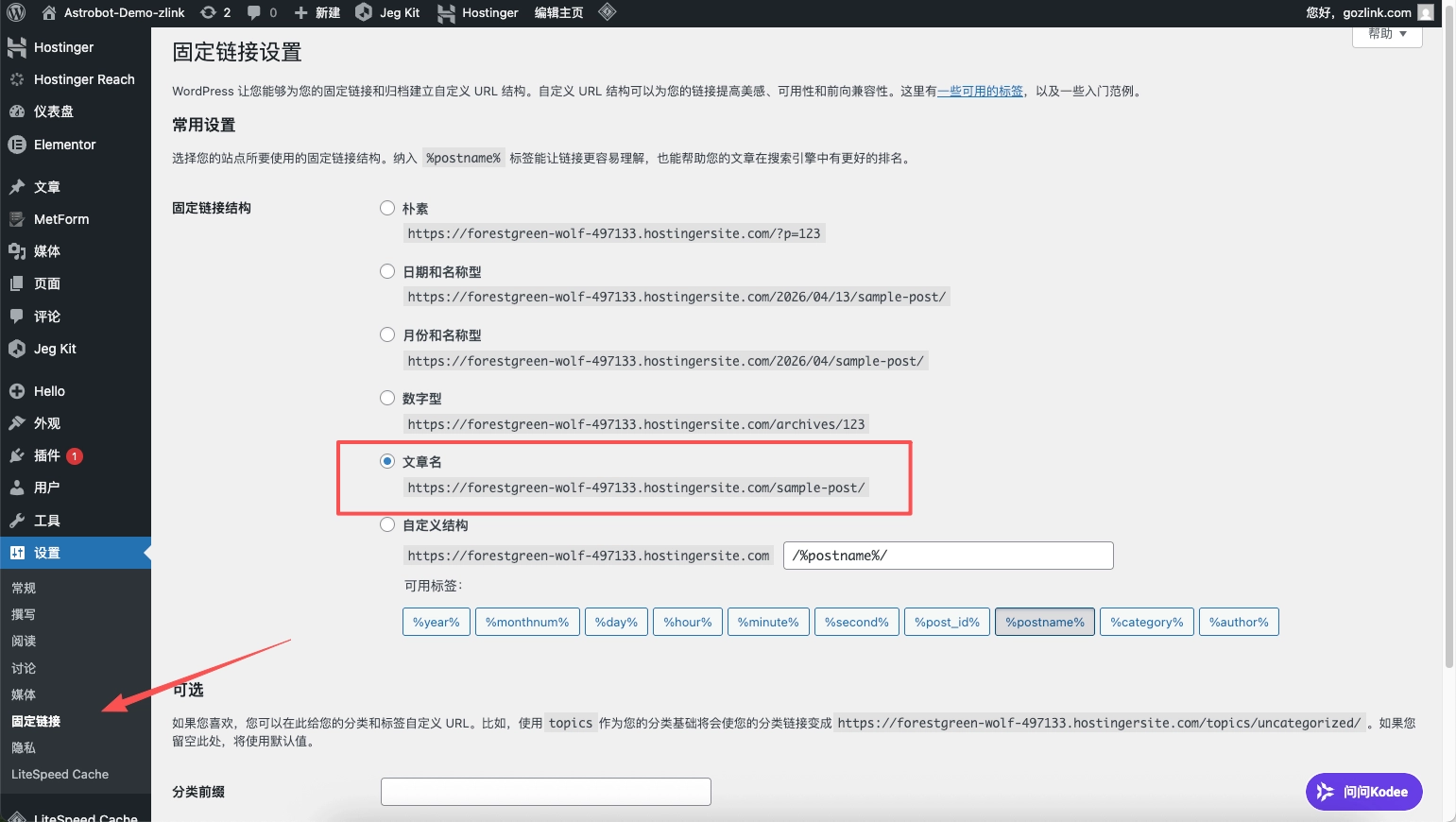Viewport: 1456px width, 822px height.
Task: Open the 用户 users icon
Action: point(17,488)
